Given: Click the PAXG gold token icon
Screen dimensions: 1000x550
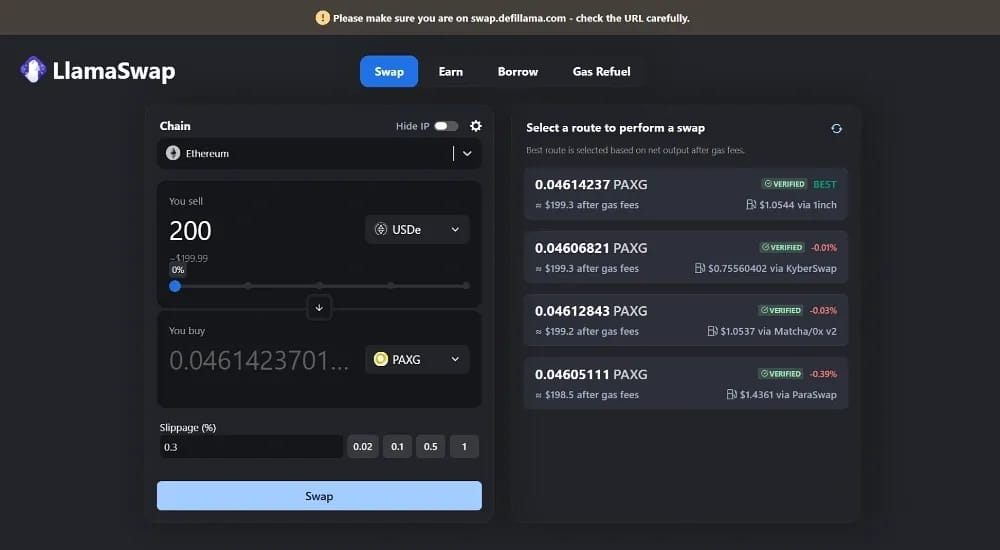Looking at the screenshot, I should 381,359.
